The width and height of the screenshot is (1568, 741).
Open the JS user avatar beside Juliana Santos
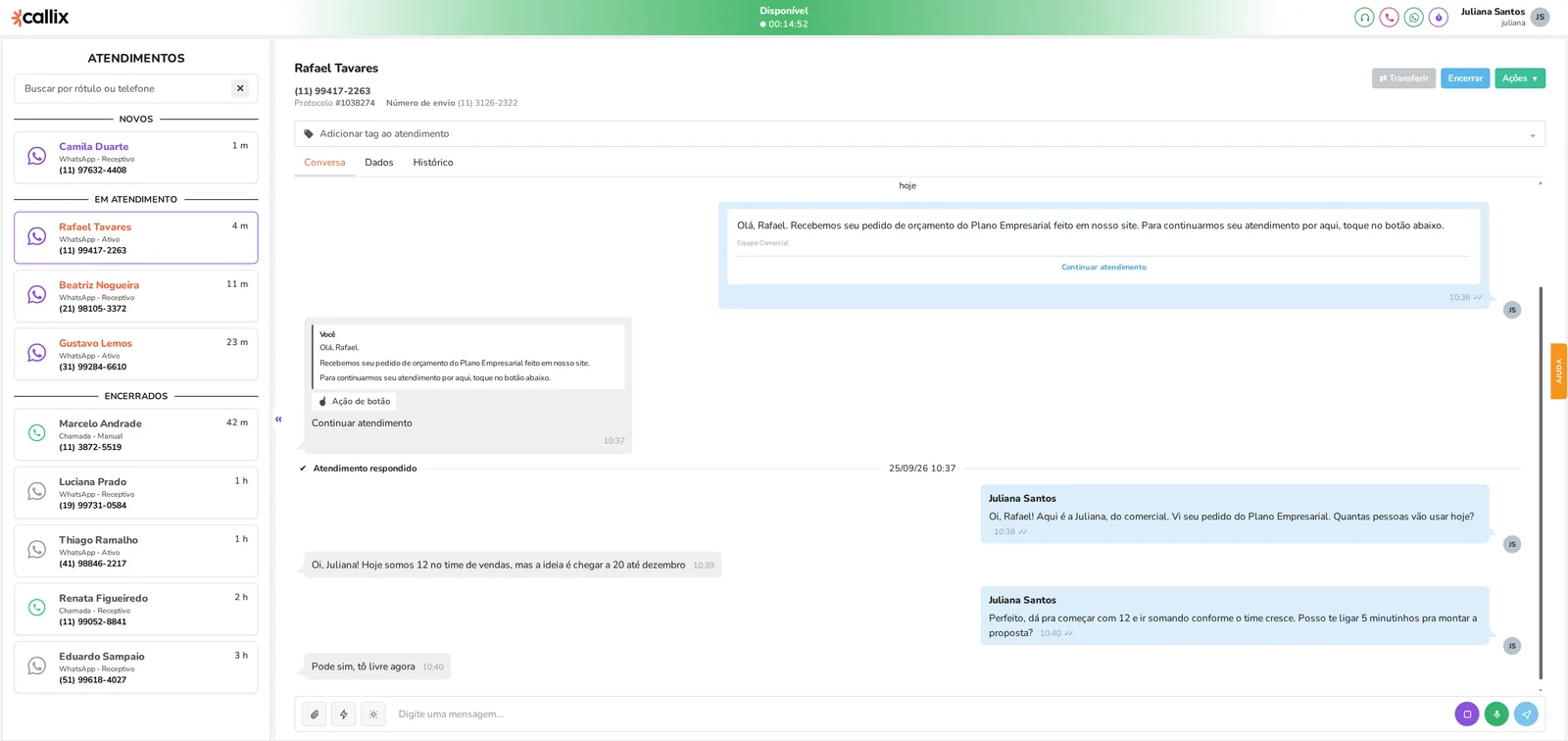pos(1540,18)
